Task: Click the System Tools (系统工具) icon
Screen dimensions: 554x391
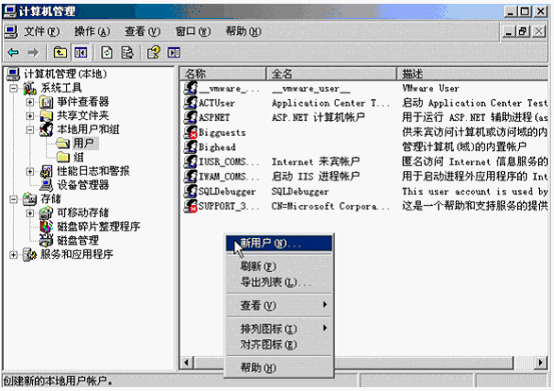Action: pyautogui.click(x=30, y=88)
